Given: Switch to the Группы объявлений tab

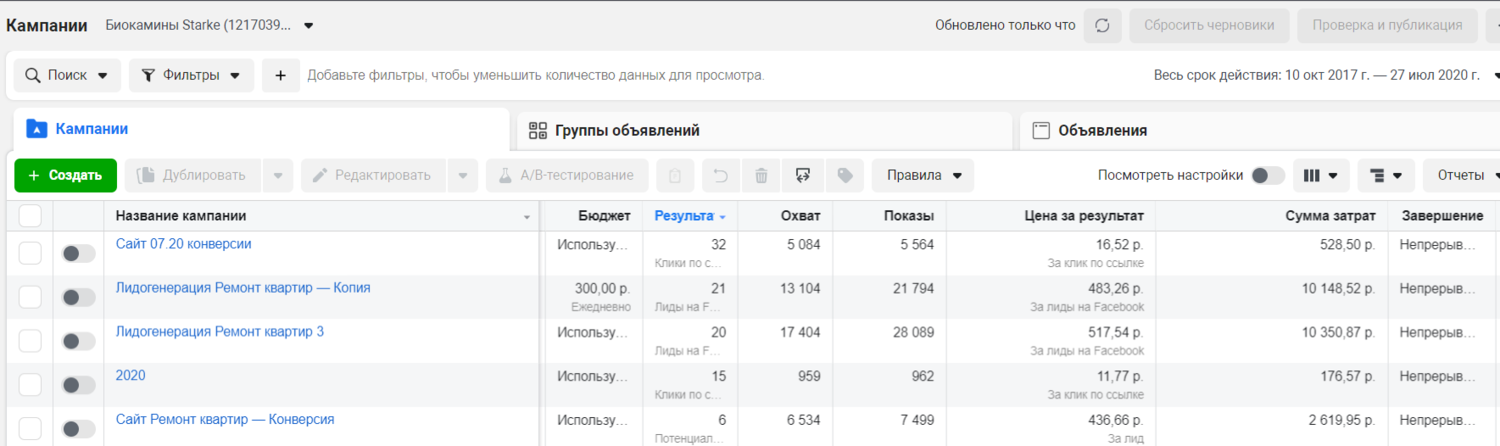Looking at the screenshot, I should 764,131.
